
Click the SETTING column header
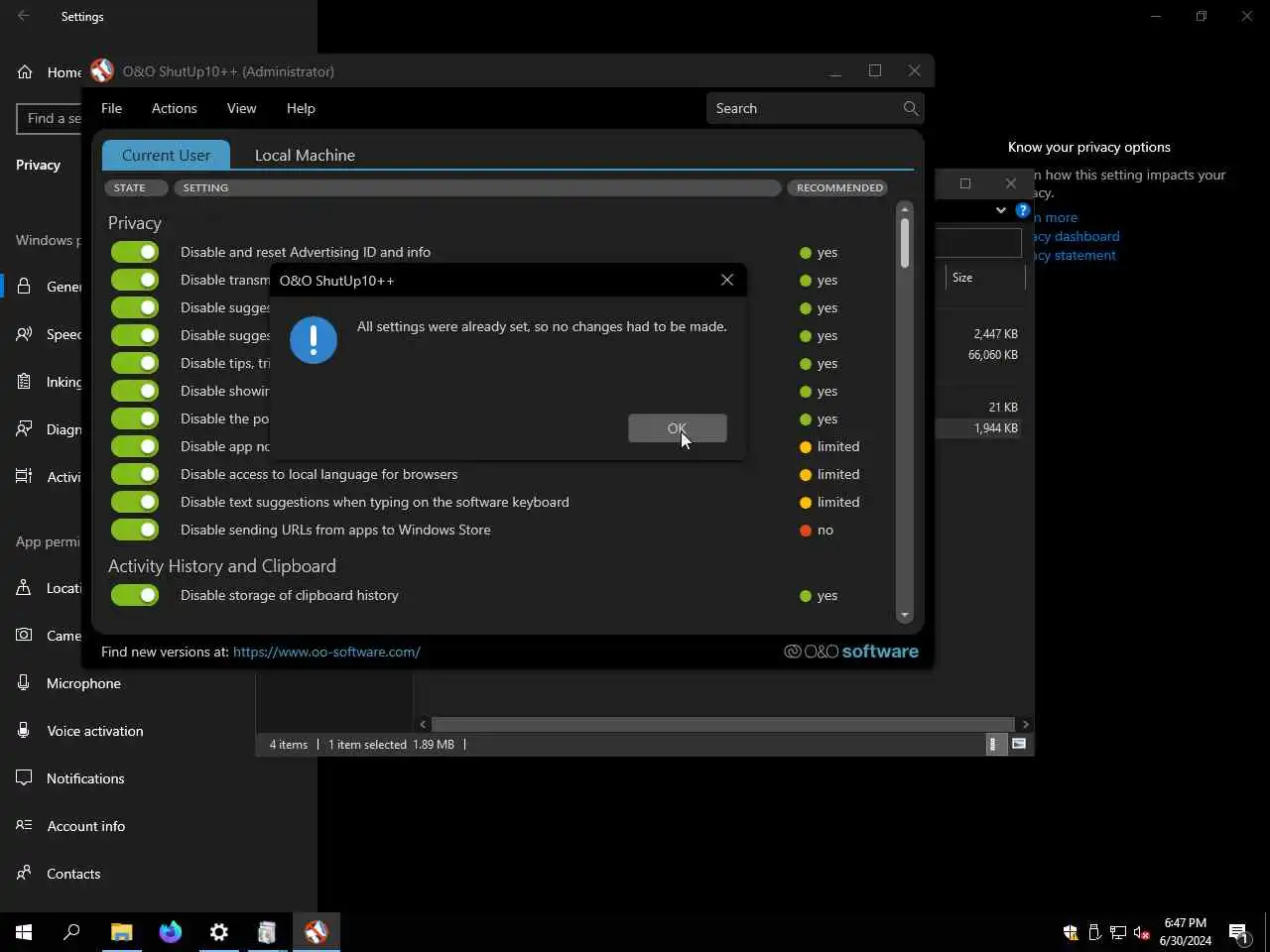click(477, 187)
